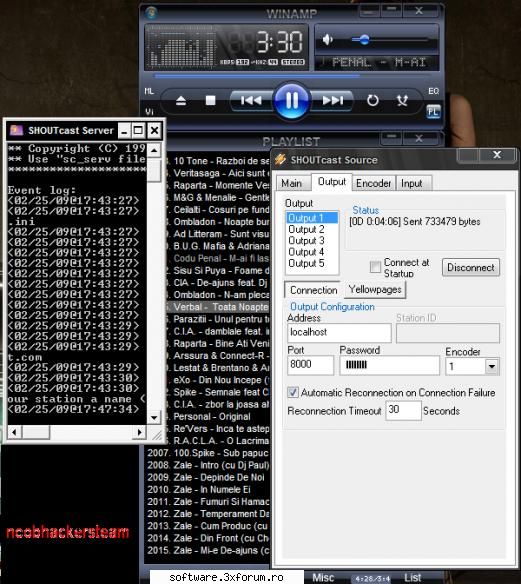Select Output 3 in the output list
Image resolution: width=521 pixels, height=584 pixels.
click(x=312, y=241)
